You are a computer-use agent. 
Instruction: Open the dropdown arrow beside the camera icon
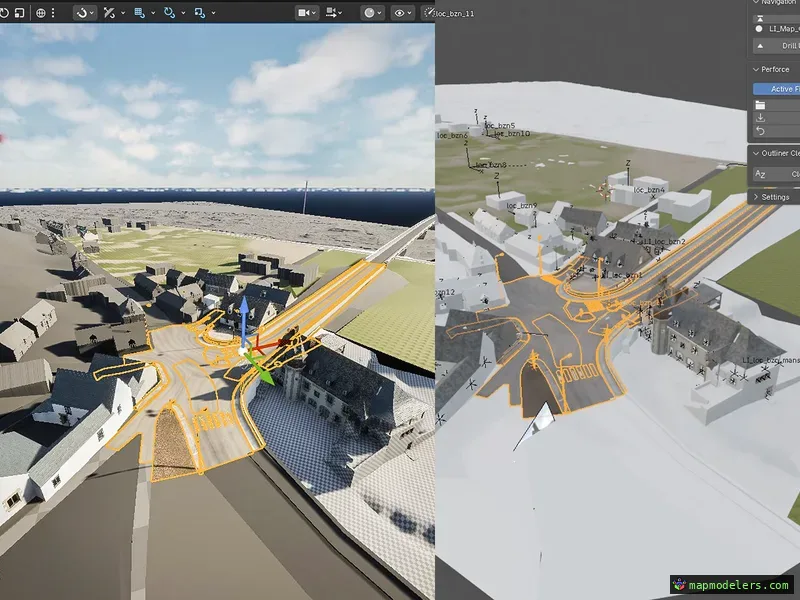coord(313,13)
